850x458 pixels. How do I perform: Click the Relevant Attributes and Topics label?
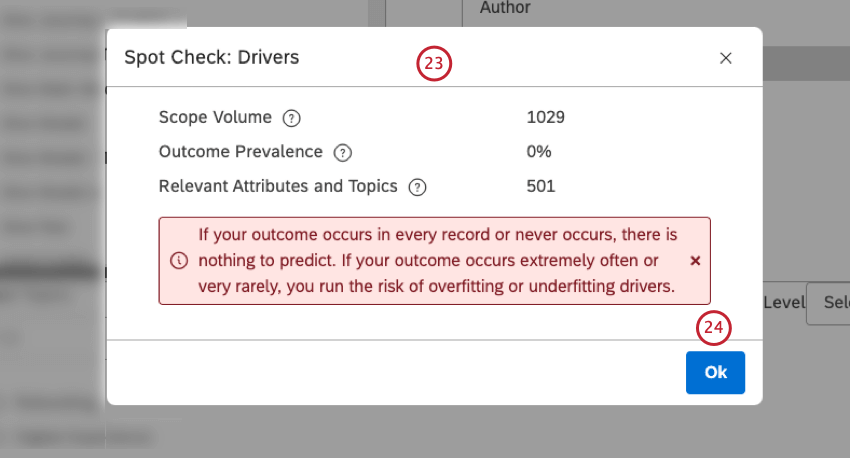click(278, 186)
